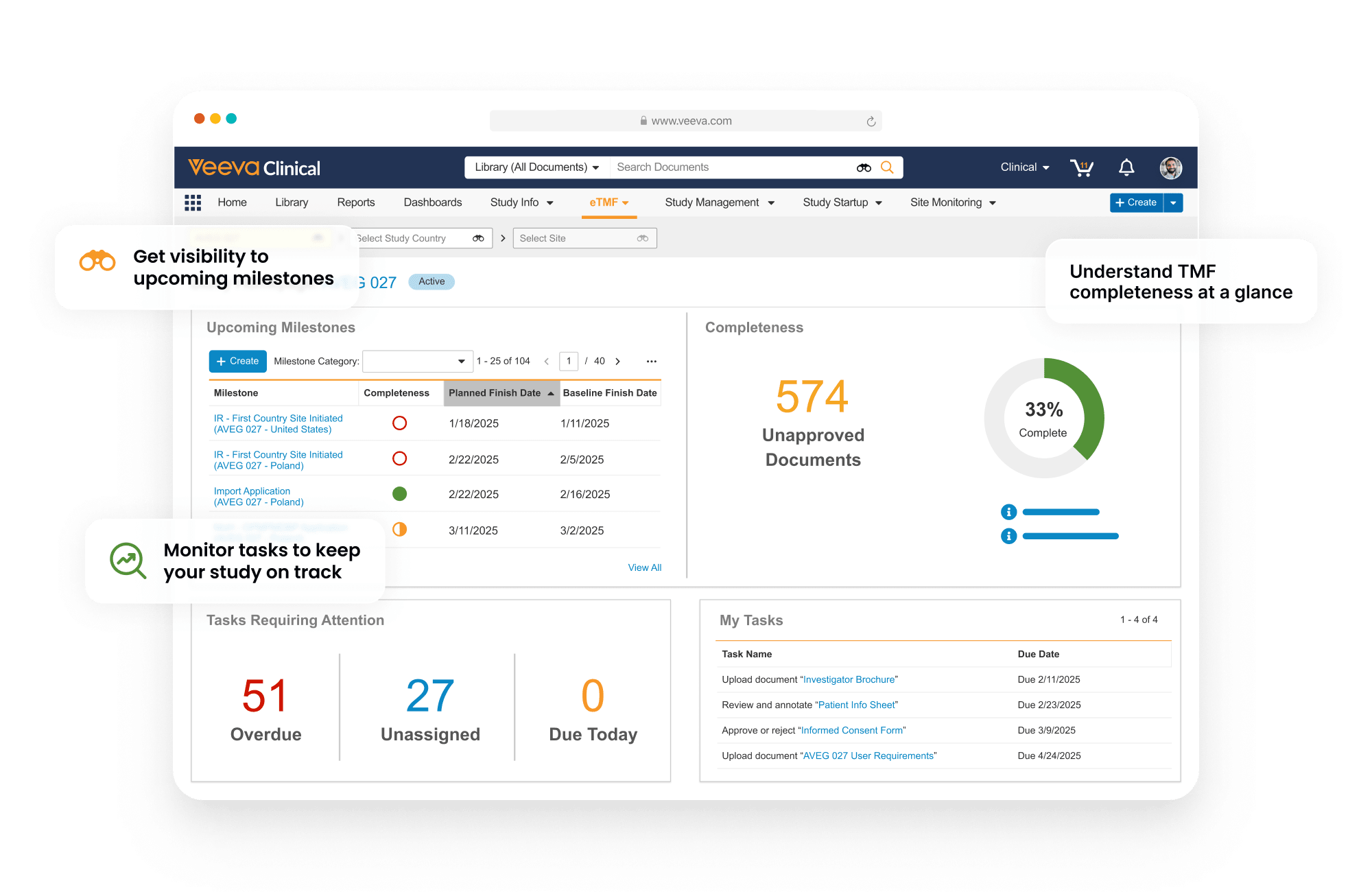Click the info icon beside the first legend line
The height and width of the screenshot is (892, 1372).
click(1008, 511)
